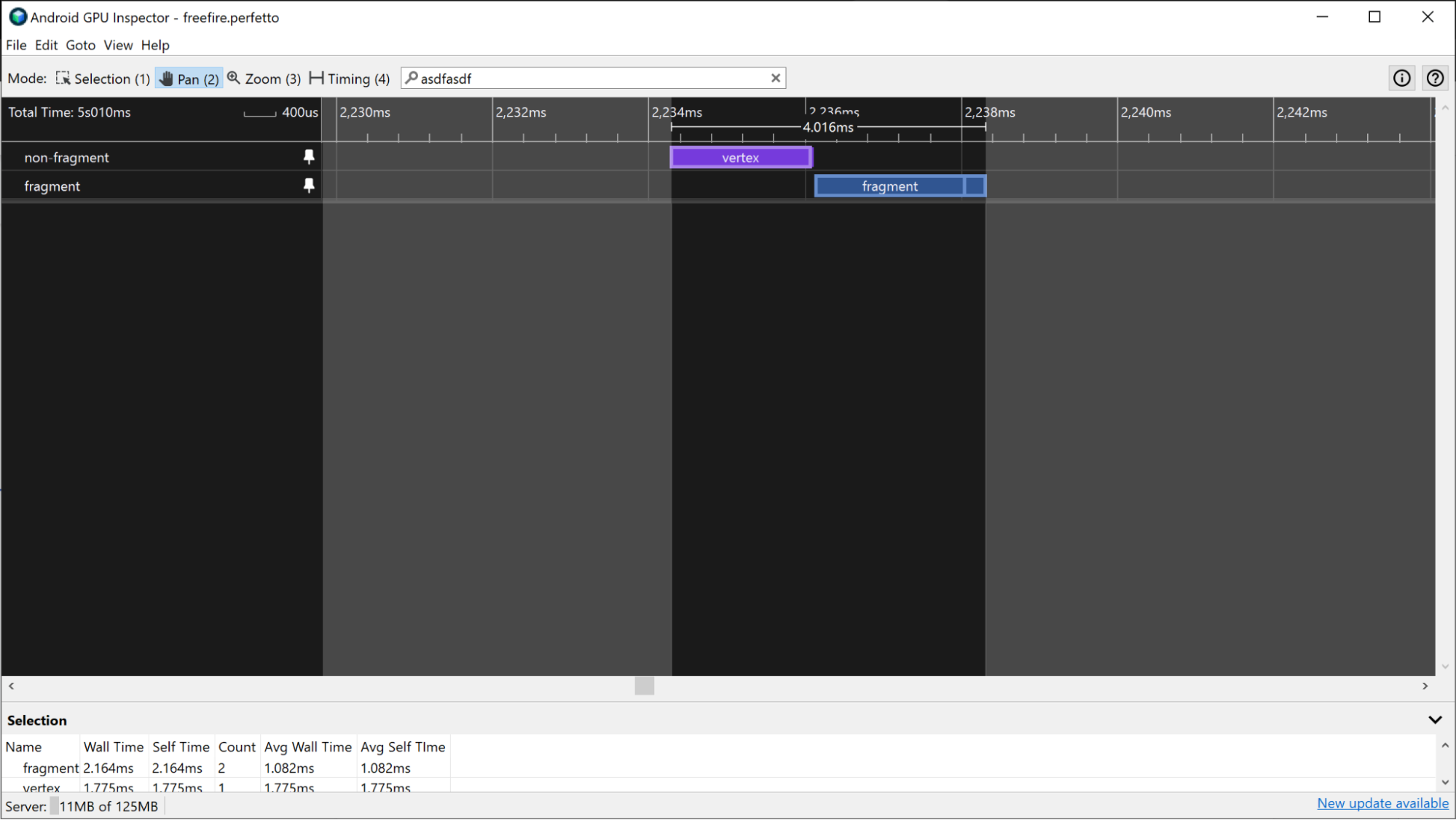The height and width of the screenshot is (820, 1456).
Task: Pin the fragment track
Action: pyautogui.click(x=310, y=185)
